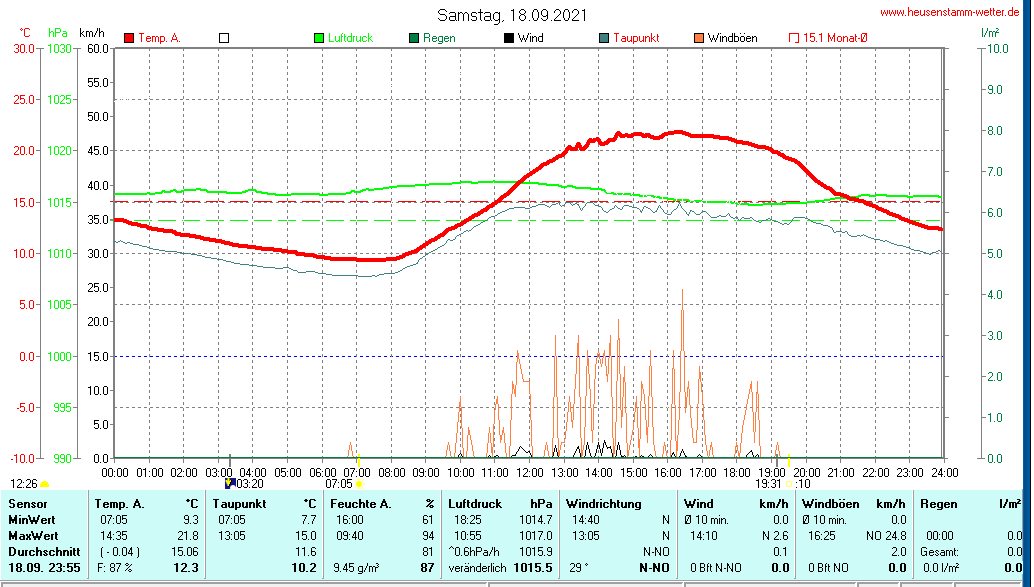This screenshot has height=587, width=1034.
Task: Click the MaxWert row label
Action: coord(33,536)
